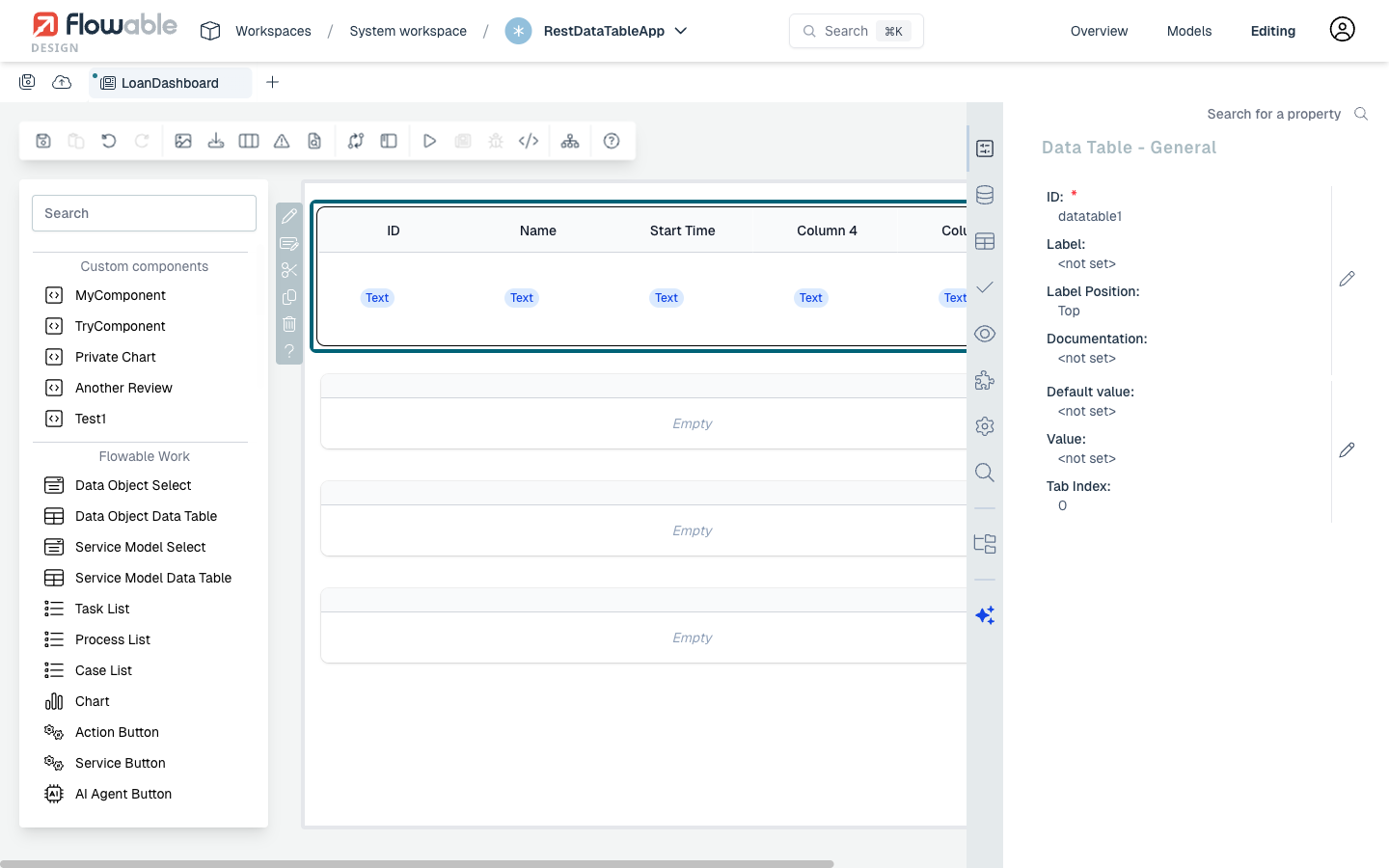Select the LoanDashboard tab
The width and height of the screenshot is (1389, 868).
click(170, 83)
